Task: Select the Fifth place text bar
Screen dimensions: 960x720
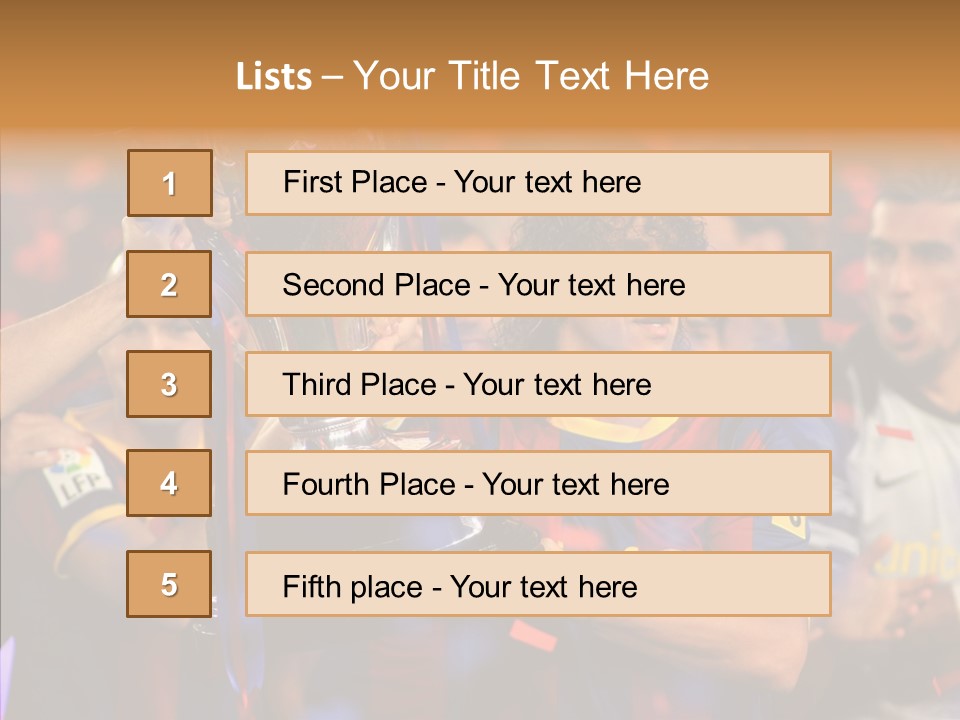Action: tap(538, 584)
